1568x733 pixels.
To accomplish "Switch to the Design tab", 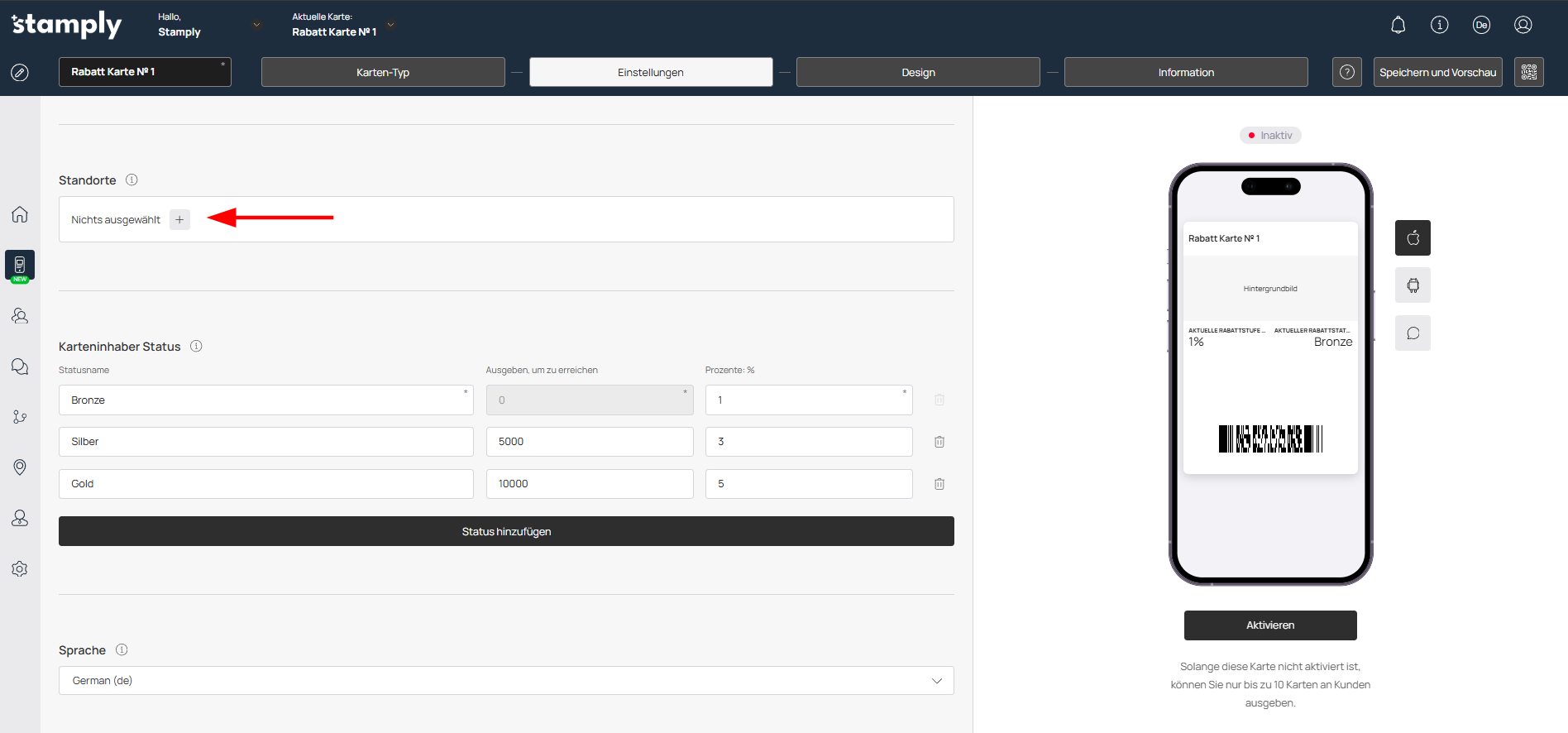I will 918,72.
